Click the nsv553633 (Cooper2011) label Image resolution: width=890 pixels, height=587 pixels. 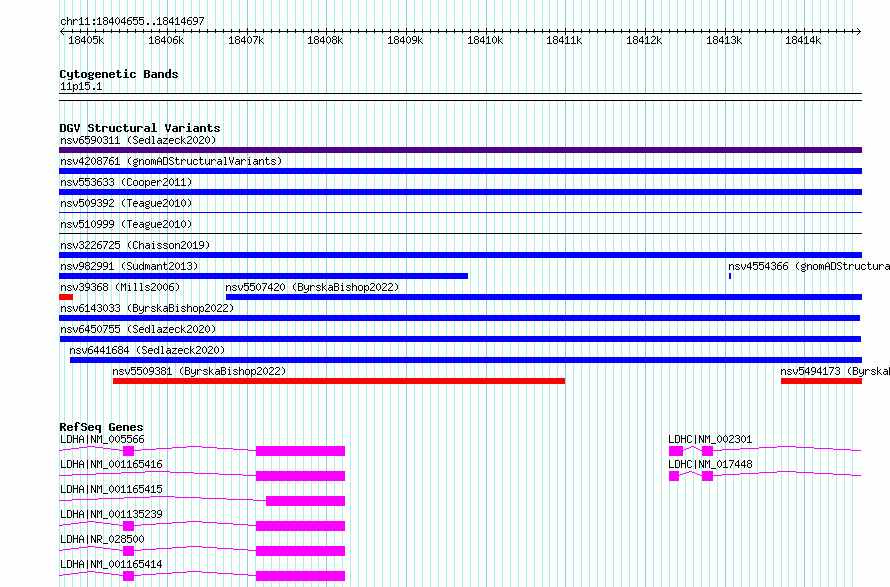[x=126, y=182]
